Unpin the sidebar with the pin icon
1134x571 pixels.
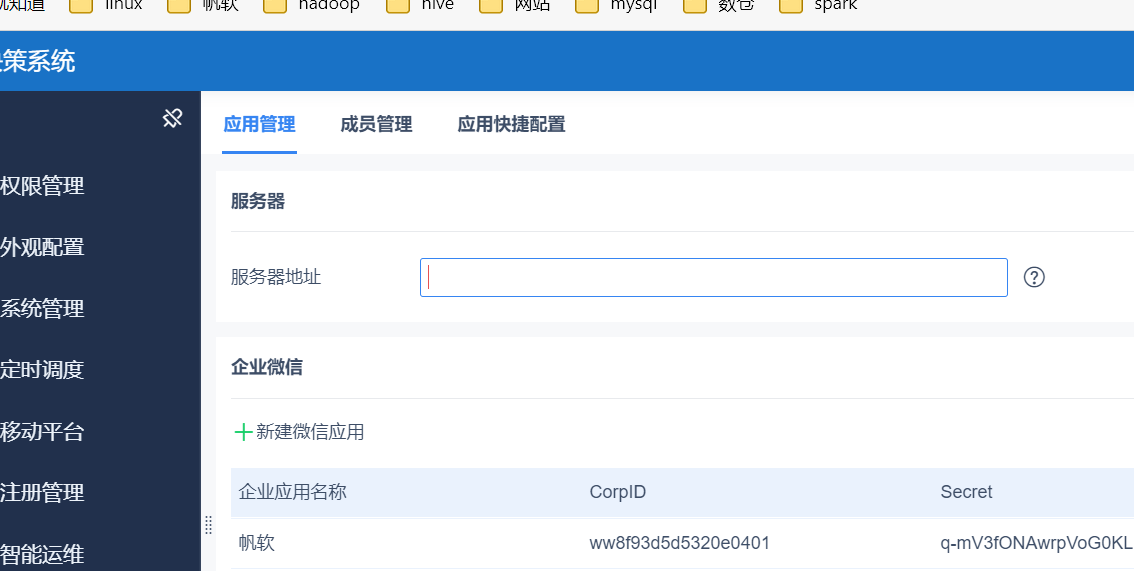point(172,118)
